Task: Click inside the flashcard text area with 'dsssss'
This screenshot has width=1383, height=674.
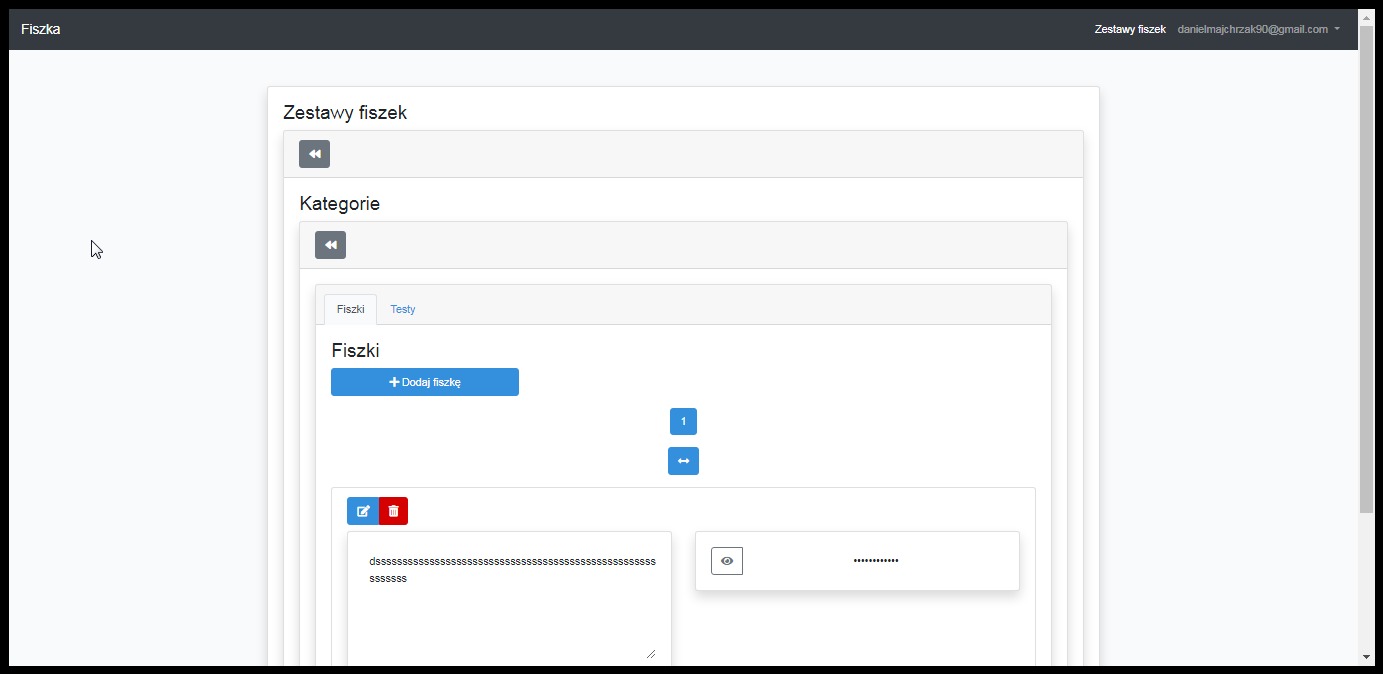Action: [510, 610]
